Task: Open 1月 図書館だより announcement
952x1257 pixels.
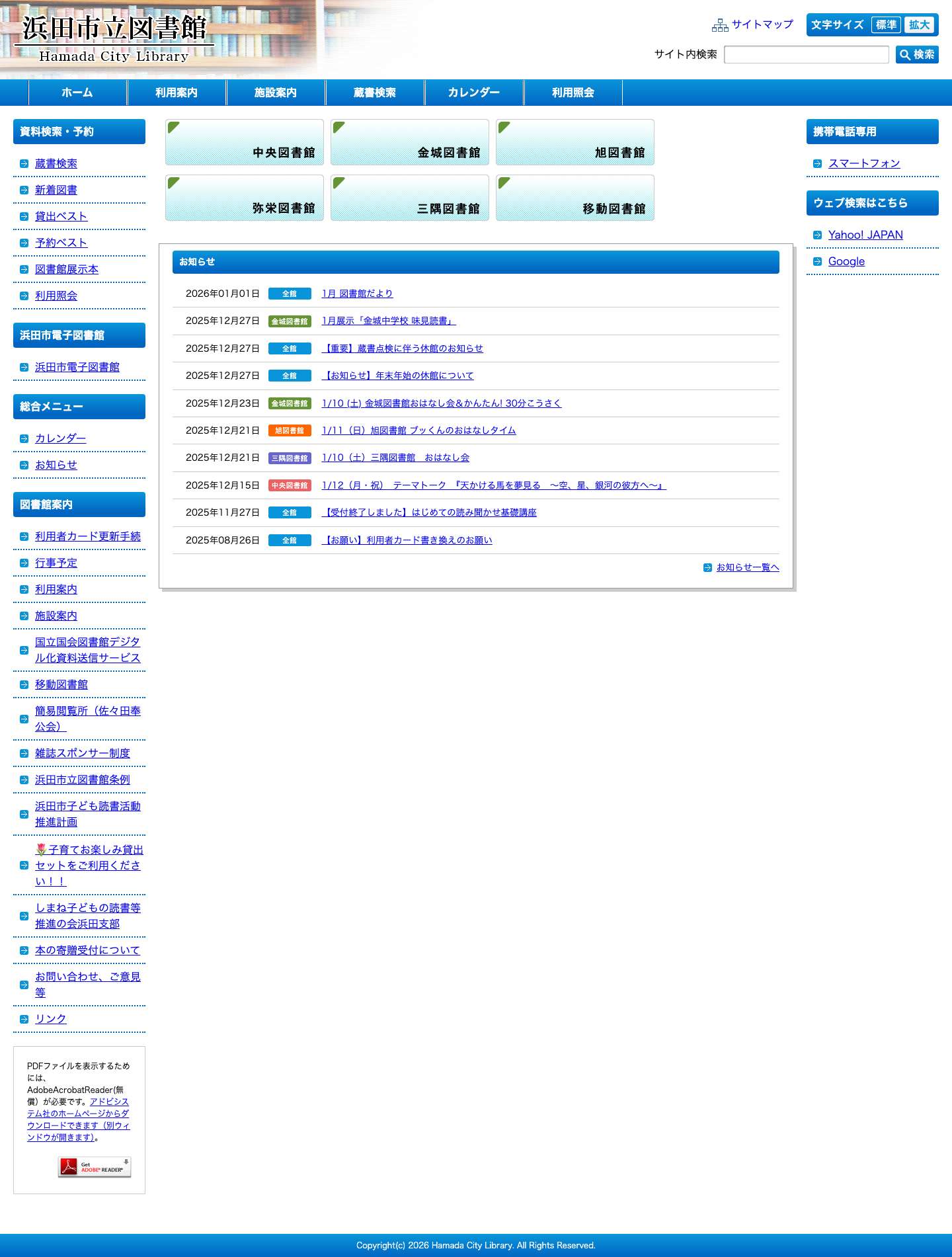Action: point(357,294)
